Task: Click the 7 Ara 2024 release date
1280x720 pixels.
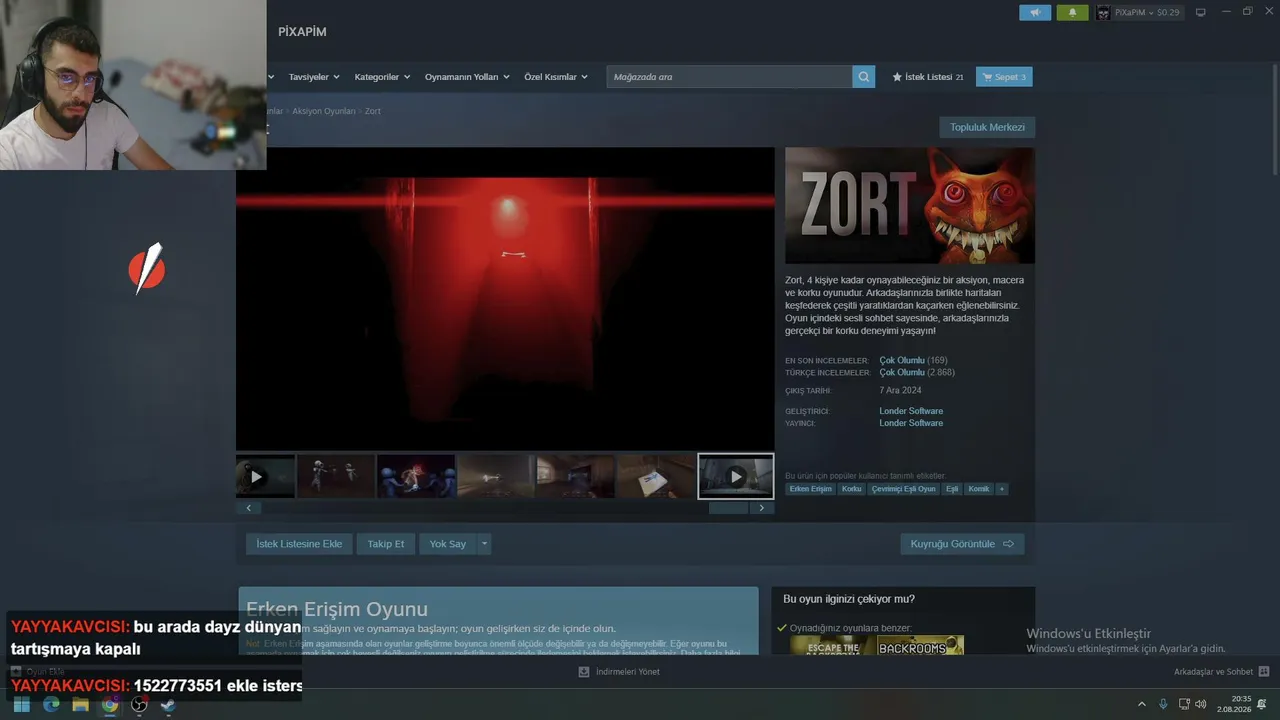Action: pos(900,390)
